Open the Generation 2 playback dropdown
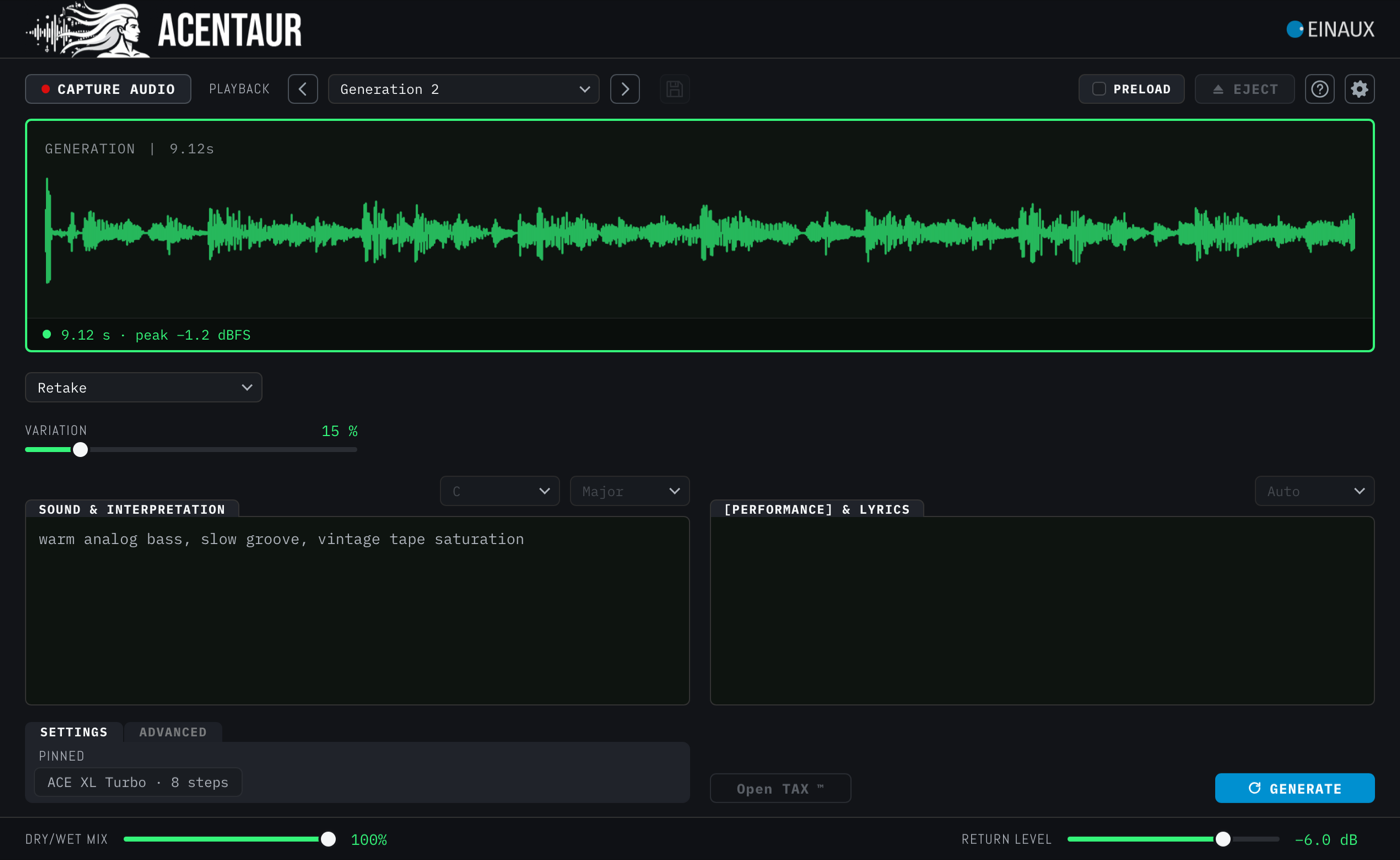This screenshot has width=1400, height=860. pyautogui.click(x=464, y=89)
